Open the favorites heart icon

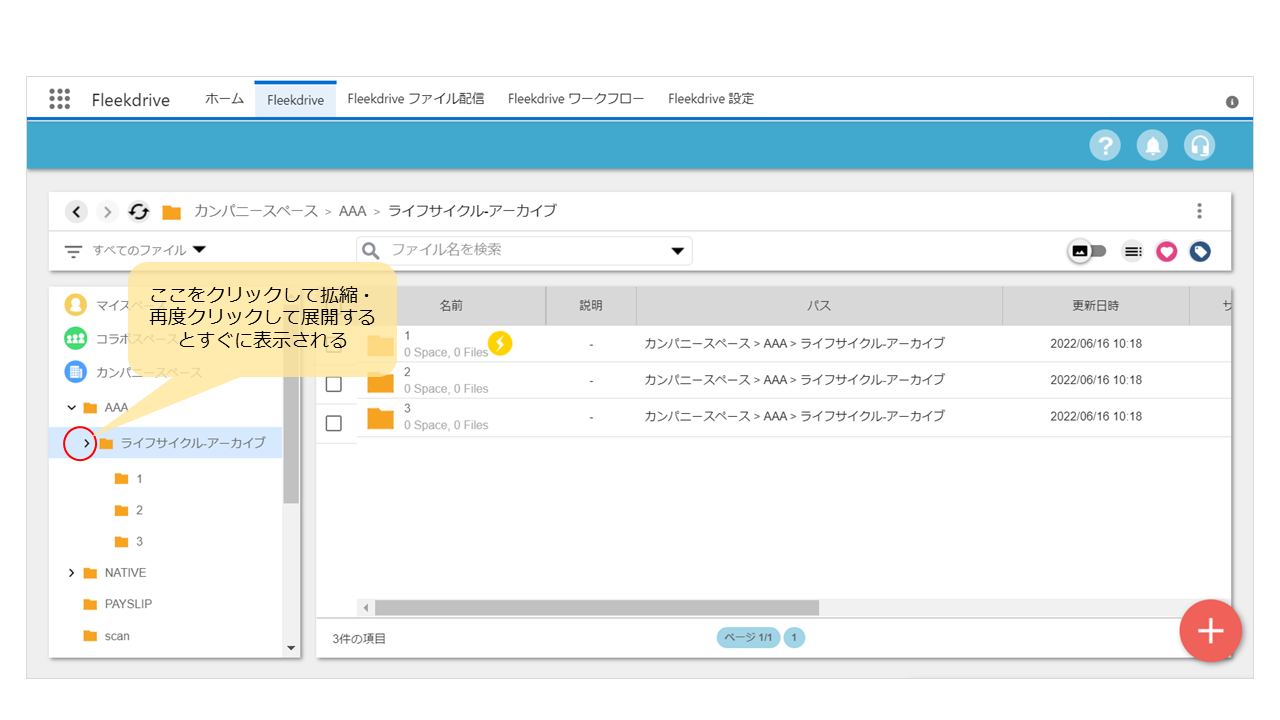coord(1166,252)
